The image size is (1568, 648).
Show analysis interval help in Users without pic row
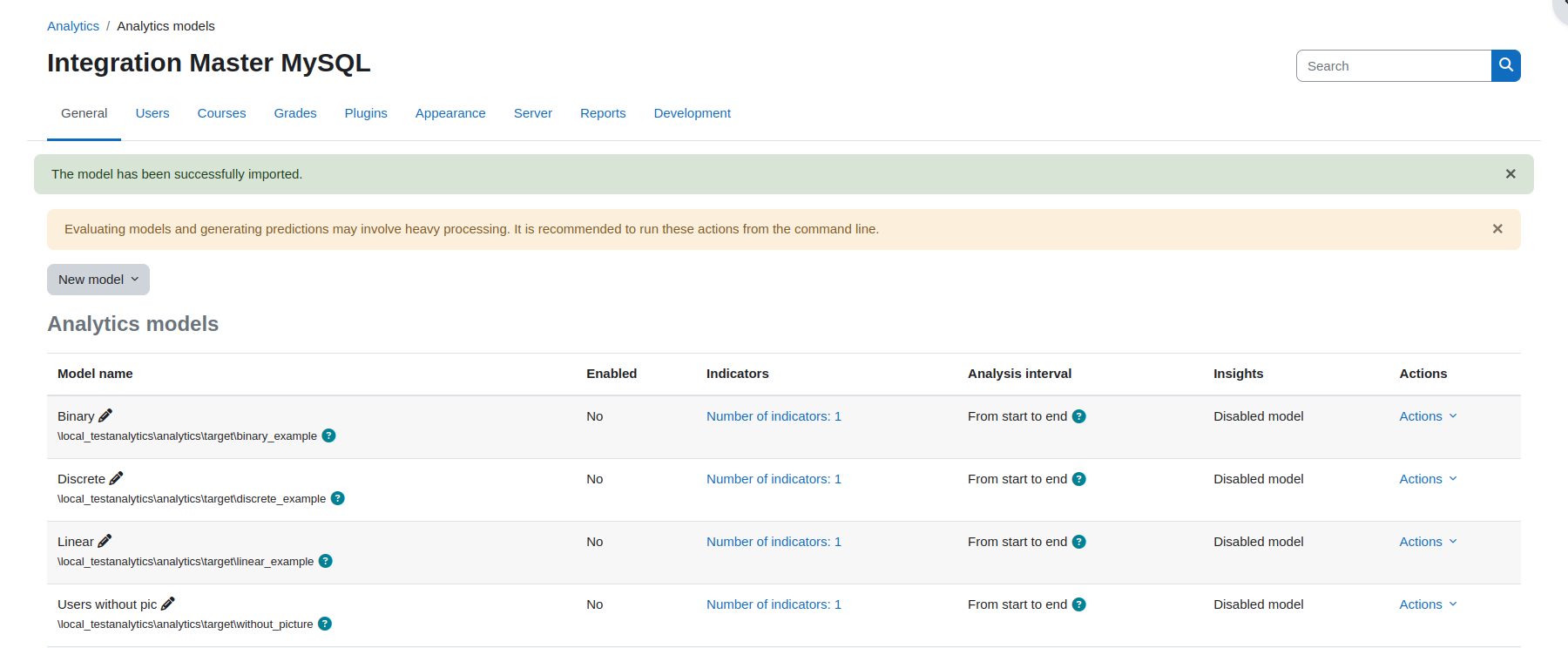[1079, 604]
